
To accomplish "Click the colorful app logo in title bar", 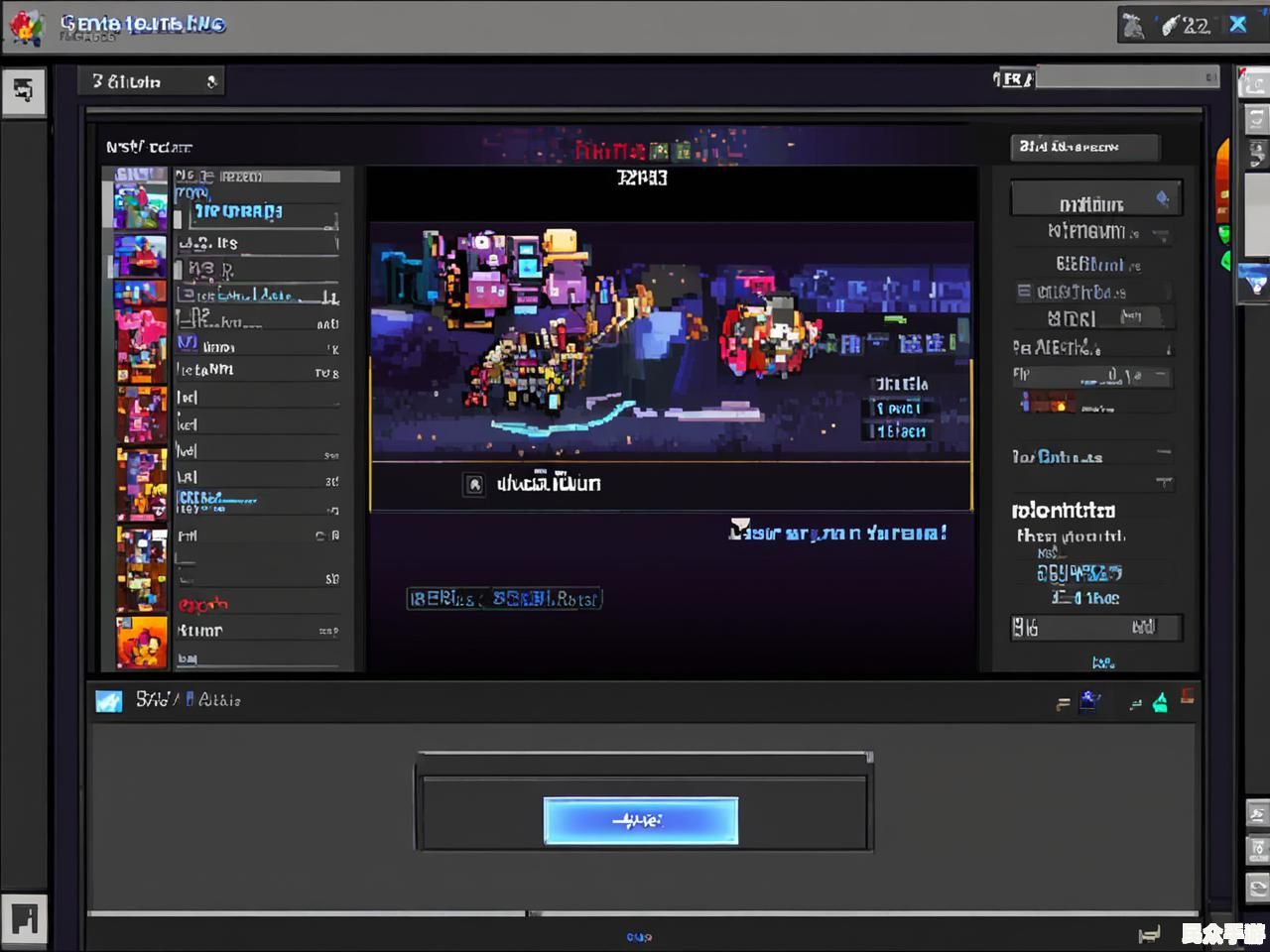I will click(x=27, y=27).
